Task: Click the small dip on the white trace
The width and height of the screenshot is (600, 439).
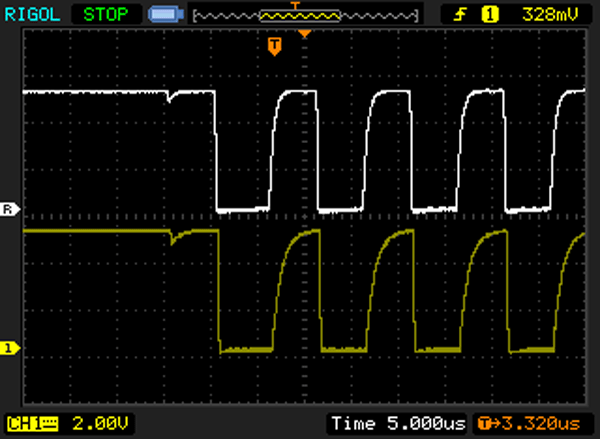Action: pyautogui.click(x=171, y=99)
